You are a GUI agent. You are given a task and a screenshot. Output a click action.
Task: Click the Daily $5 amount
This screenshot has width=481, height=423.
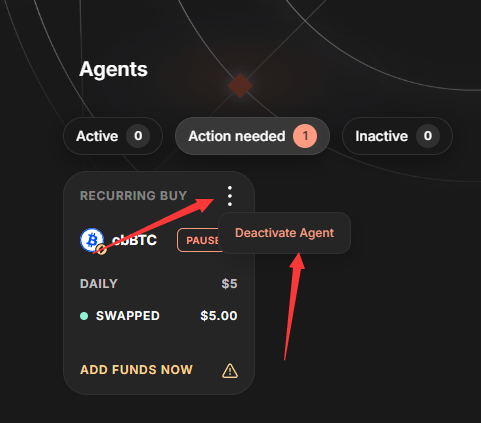229,284
